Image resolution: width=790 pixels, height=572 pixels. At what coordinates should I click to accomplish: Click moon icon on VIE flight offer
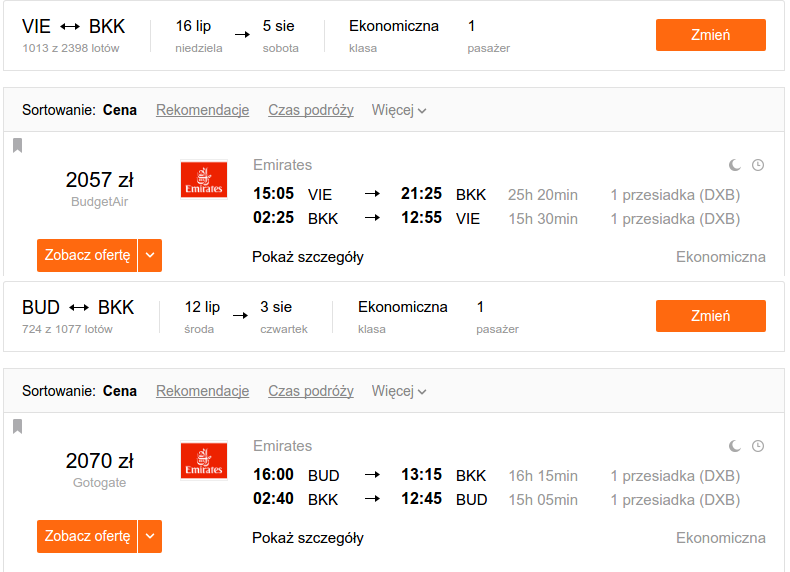tap(735, 165)
